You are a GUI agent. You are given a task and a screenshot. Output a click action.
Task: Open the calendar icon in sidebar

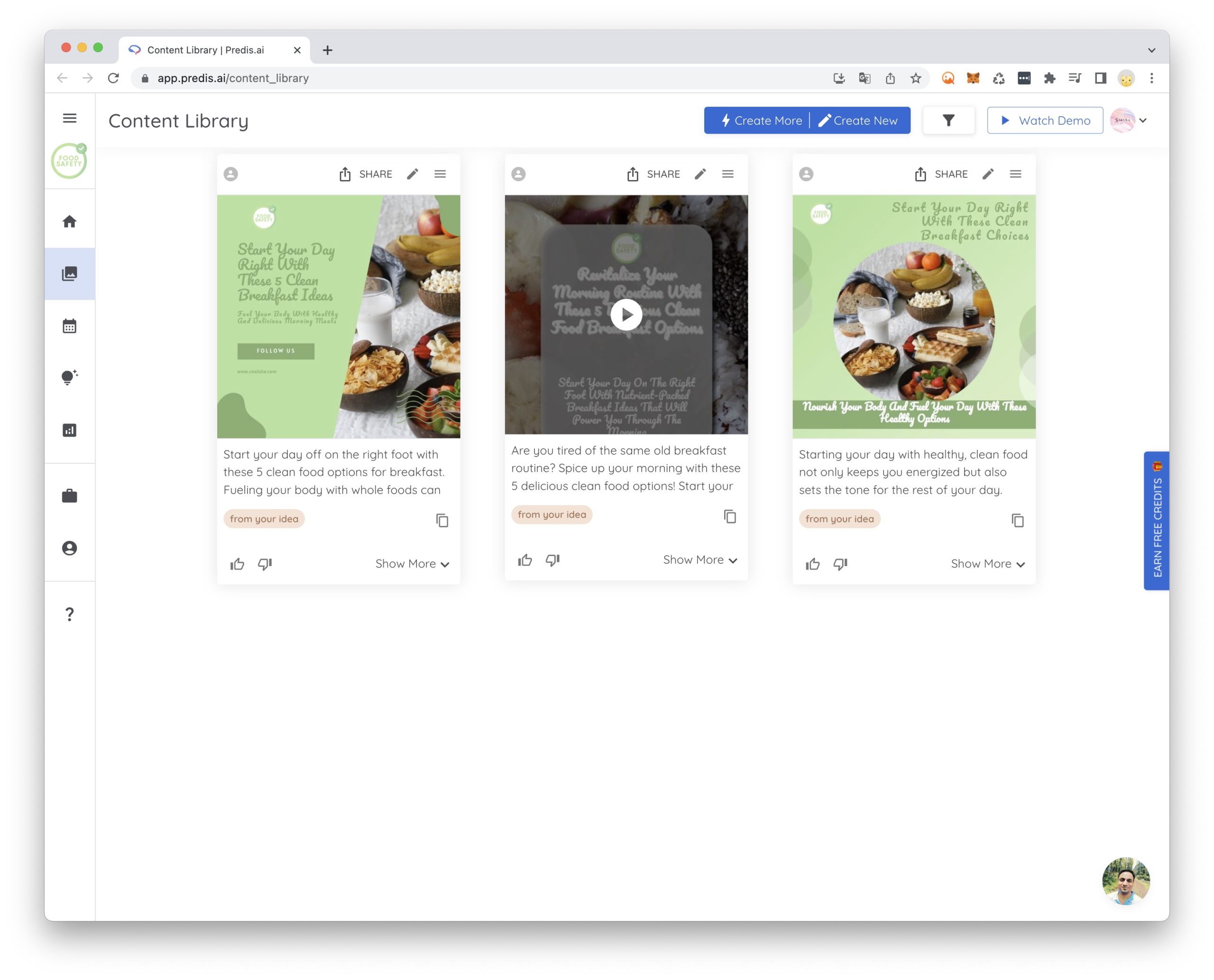(x=69, y=326)
